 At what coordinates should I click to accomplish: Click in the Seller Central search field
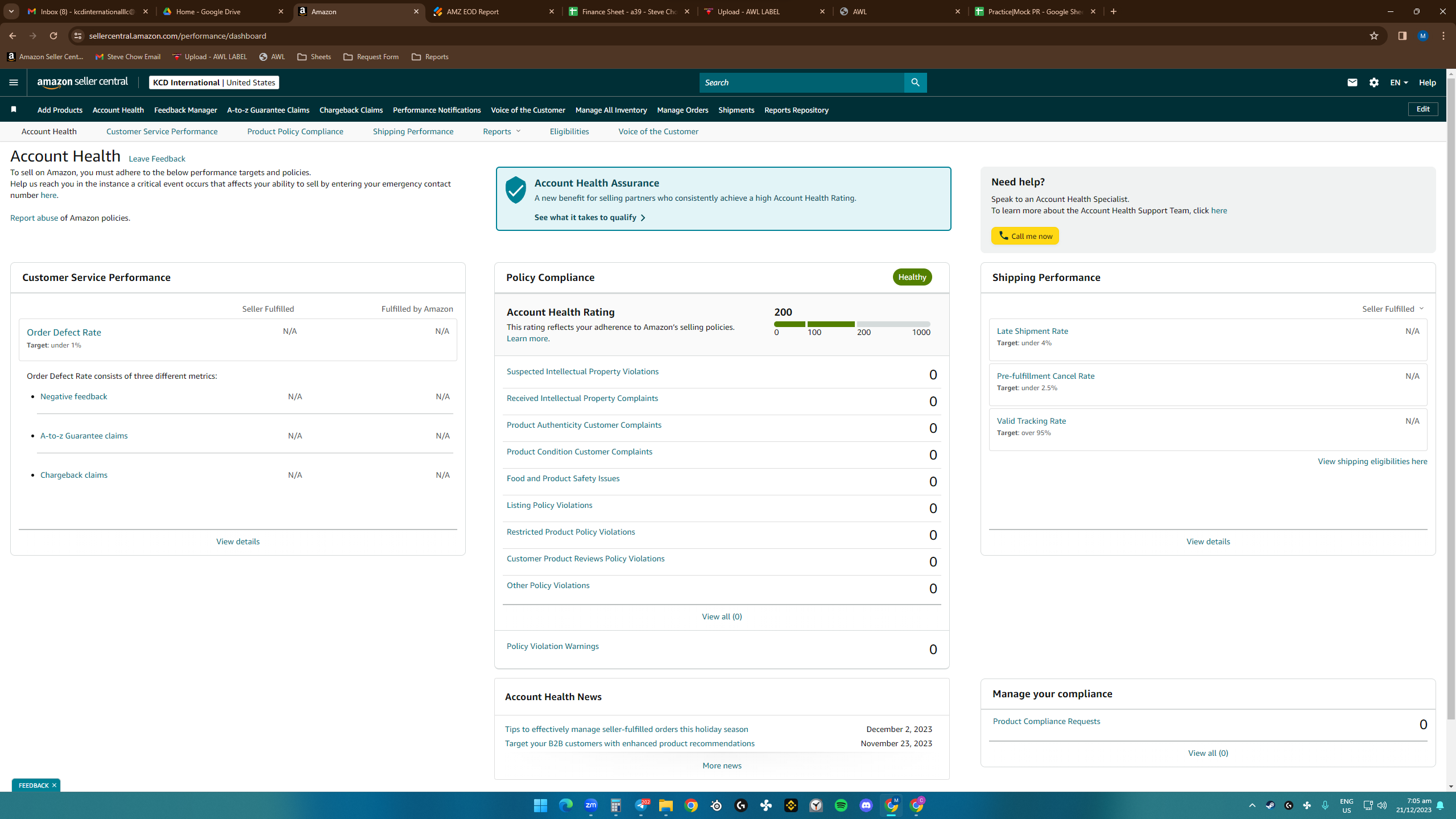pos(802,82)
